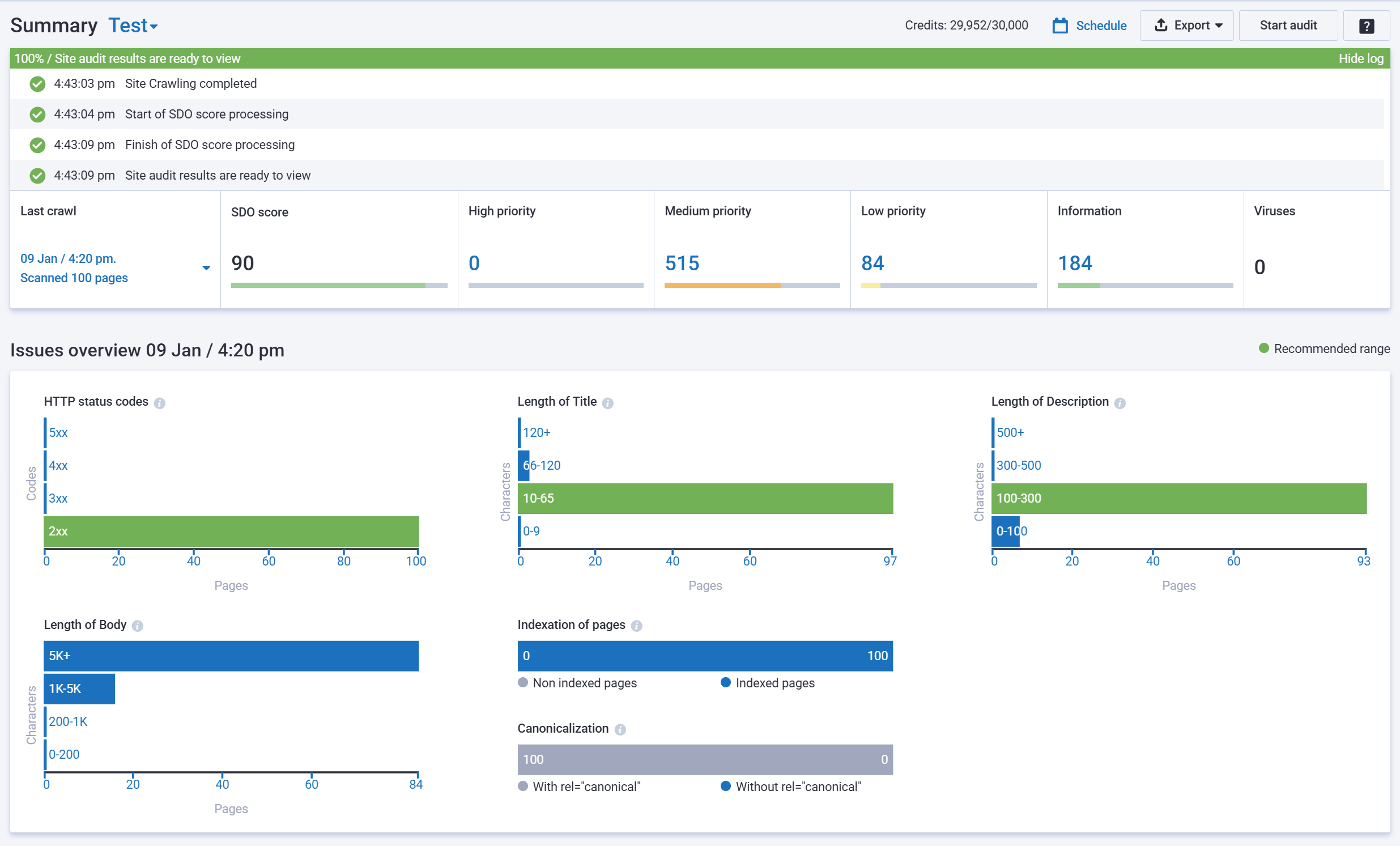Click info icon beside HTTP status codes
The width and height of the screenshot is (1400, 846).
click(x=160, y=403)
